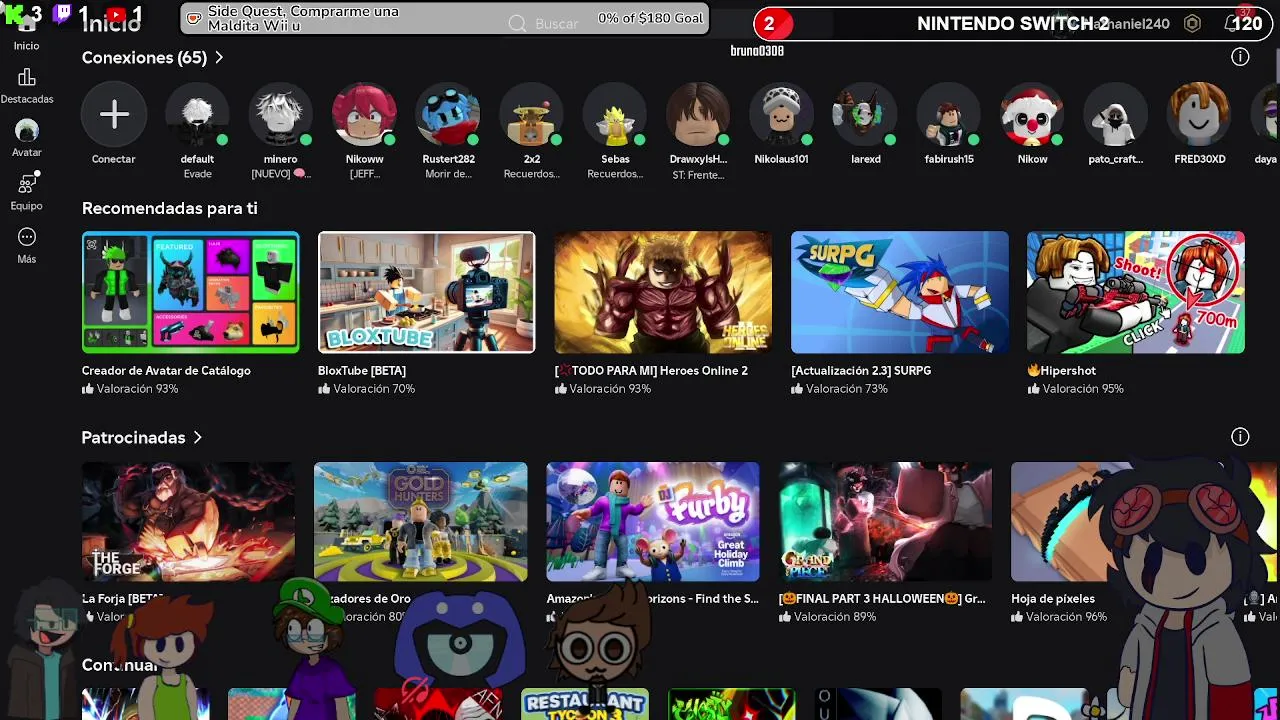This screenshot has width=1280, height=720.
Task: Open friend avatar Nikoww
Action: (364, 115)
